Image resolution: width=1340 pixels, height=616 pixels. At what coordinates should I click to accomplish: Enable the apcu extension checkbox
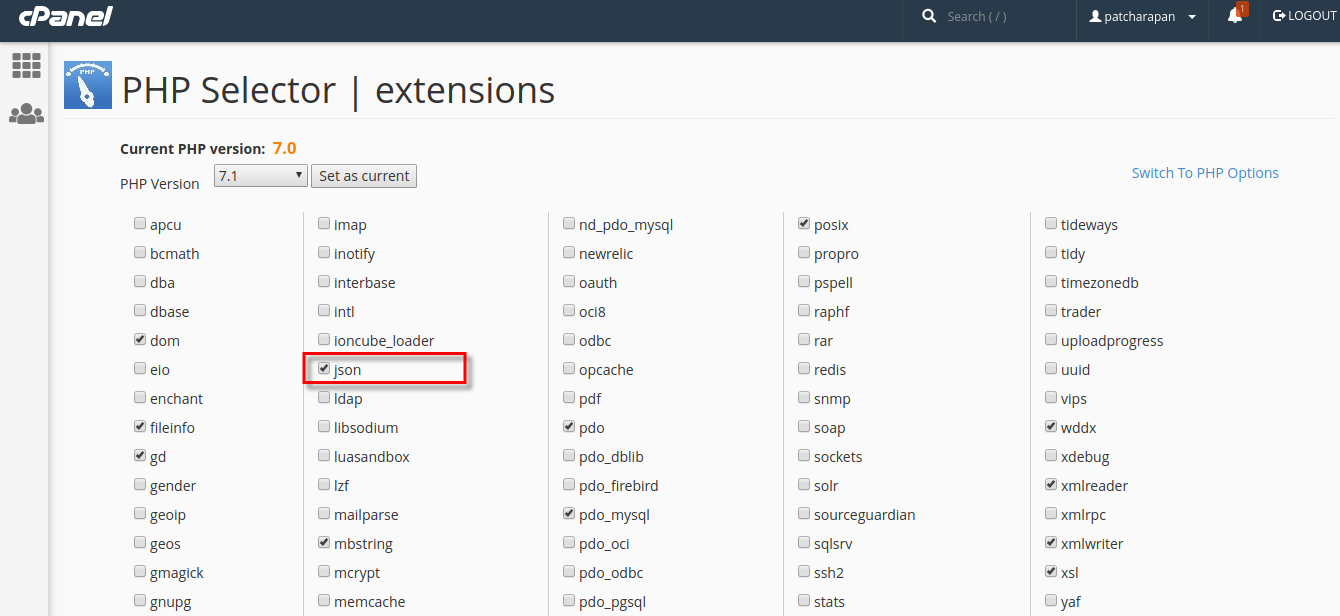coord(140,224)
